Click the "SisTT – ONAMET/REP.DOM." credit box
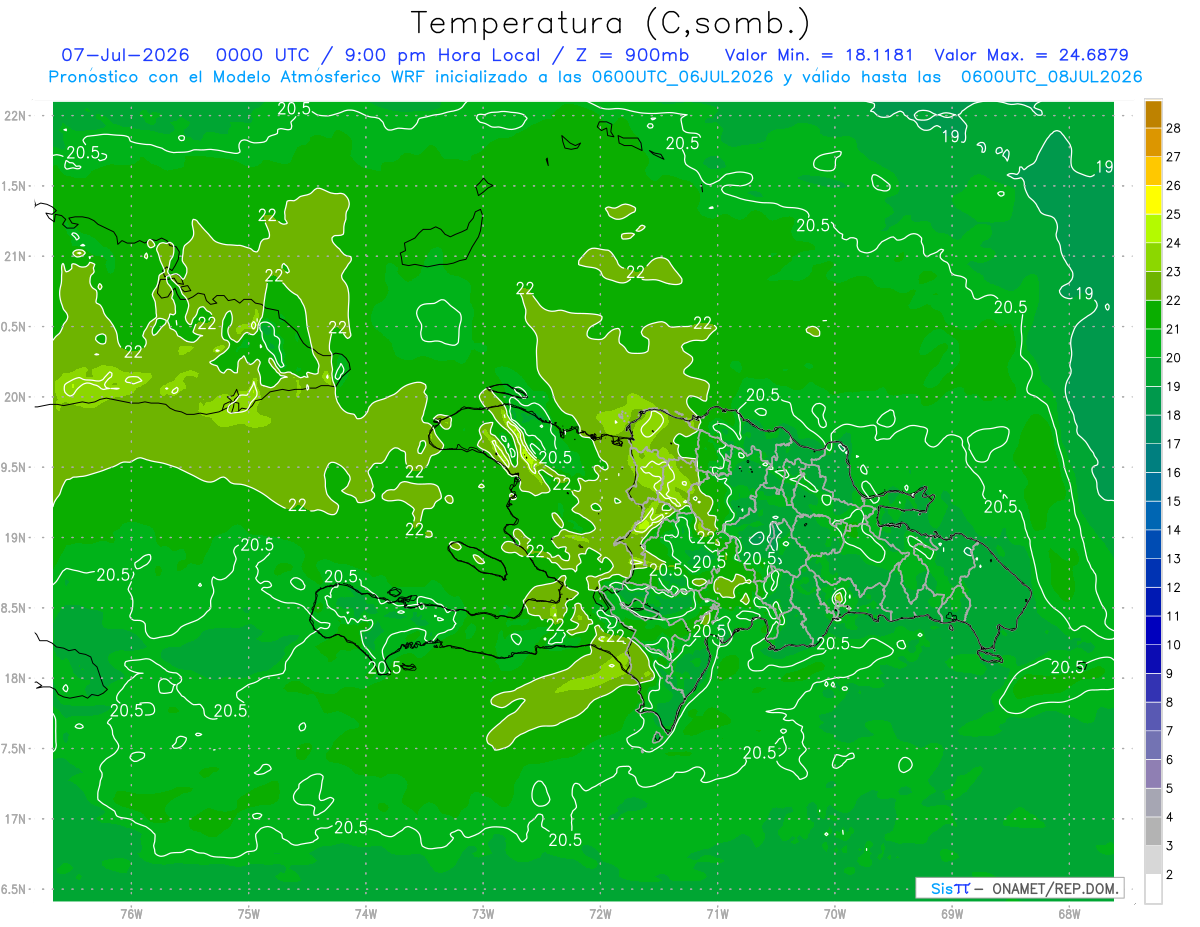 (1020, 888)
